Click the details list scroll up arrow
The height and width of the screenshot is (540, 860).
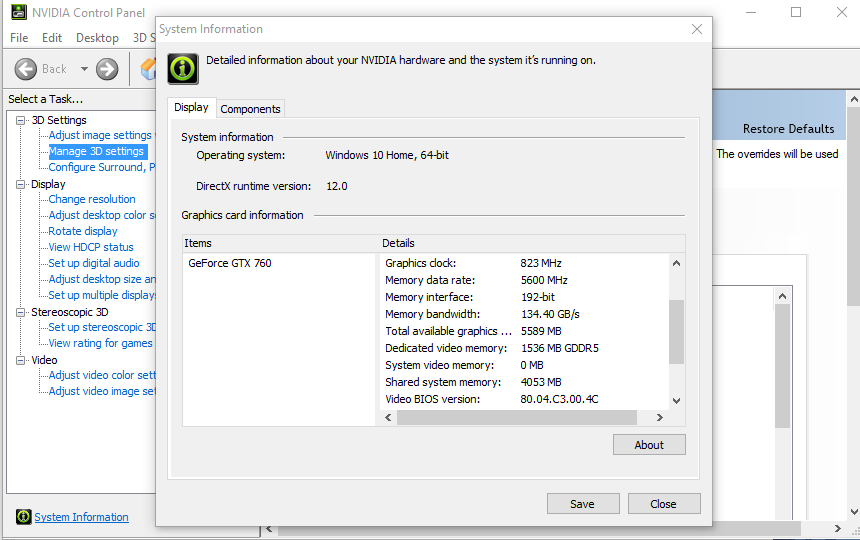tap(676, 264)
